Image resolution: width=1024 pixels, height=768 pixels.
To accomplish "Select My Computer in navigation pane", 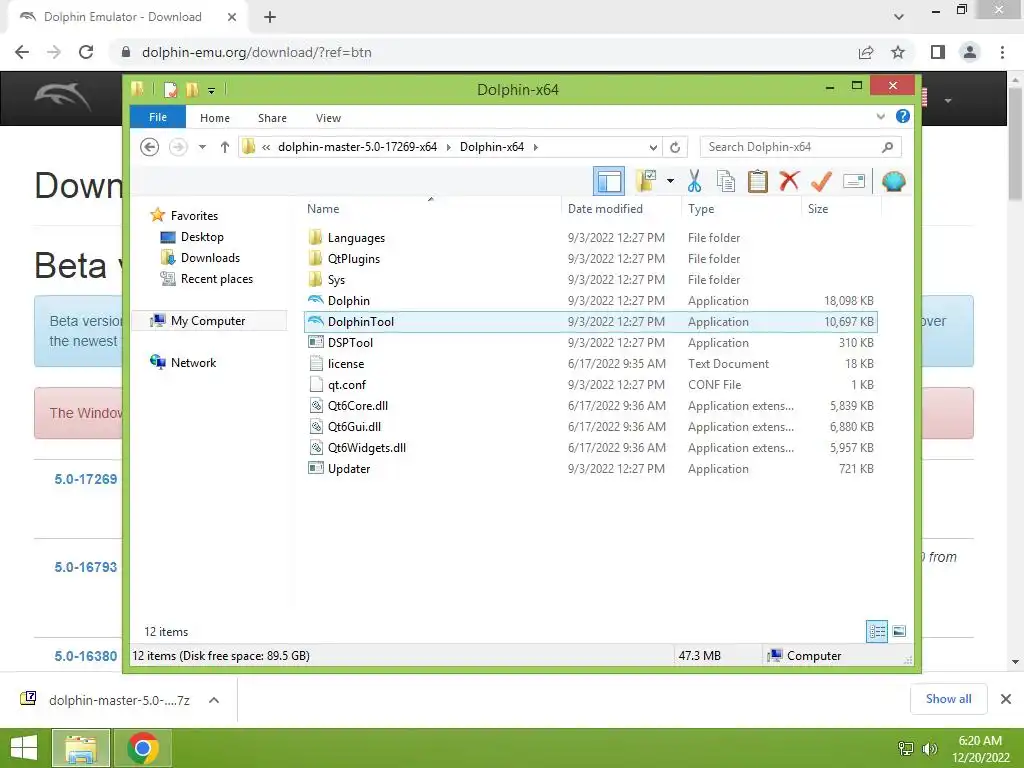I will [x=210, y=321].
